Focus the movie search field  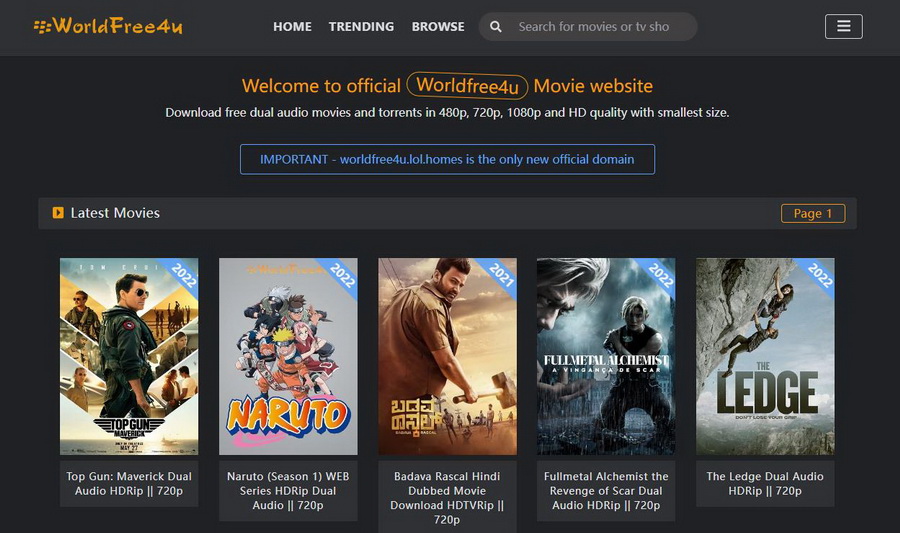point(588,27)
